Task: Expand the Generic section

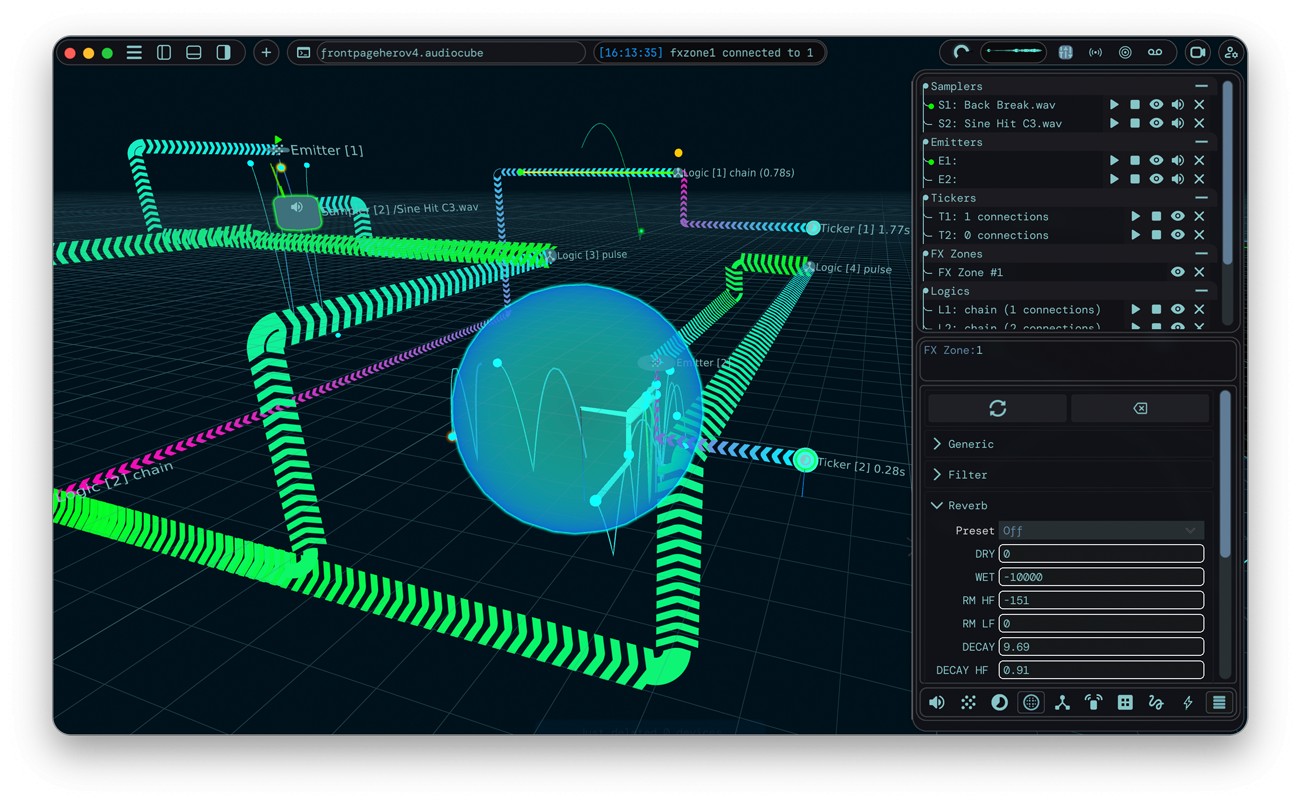Action: [x=970, y=444]
